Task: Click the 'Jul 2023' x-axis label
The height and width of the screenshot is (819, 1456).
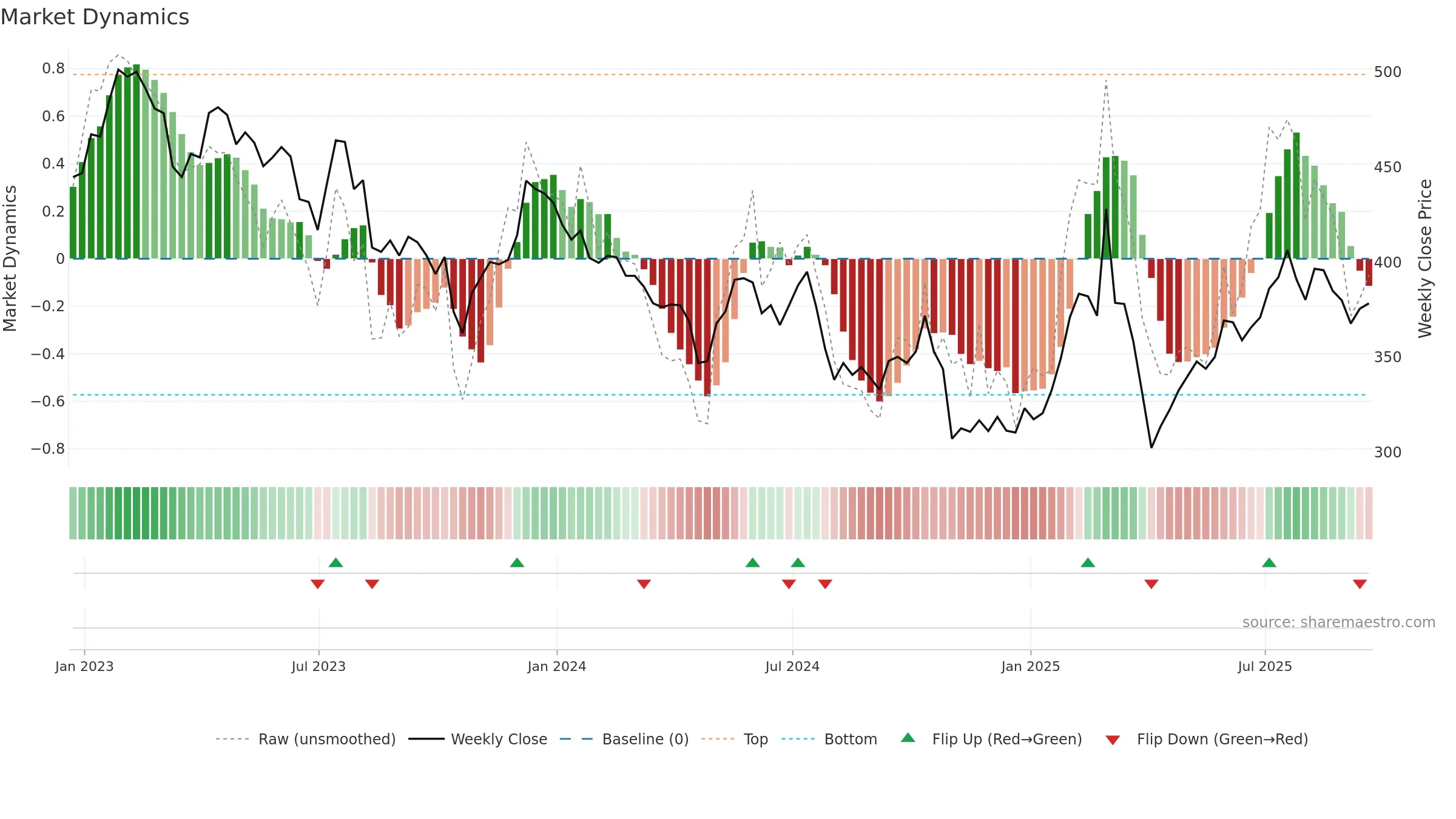Action: click(x=318, y=666)
